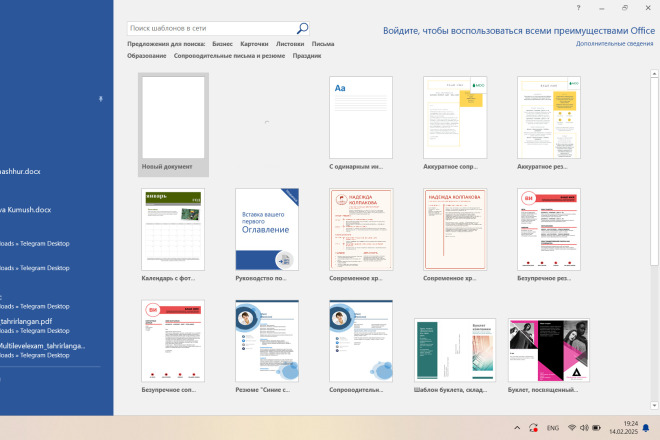Click the volume speaker tray icon

tap(584, 428)
